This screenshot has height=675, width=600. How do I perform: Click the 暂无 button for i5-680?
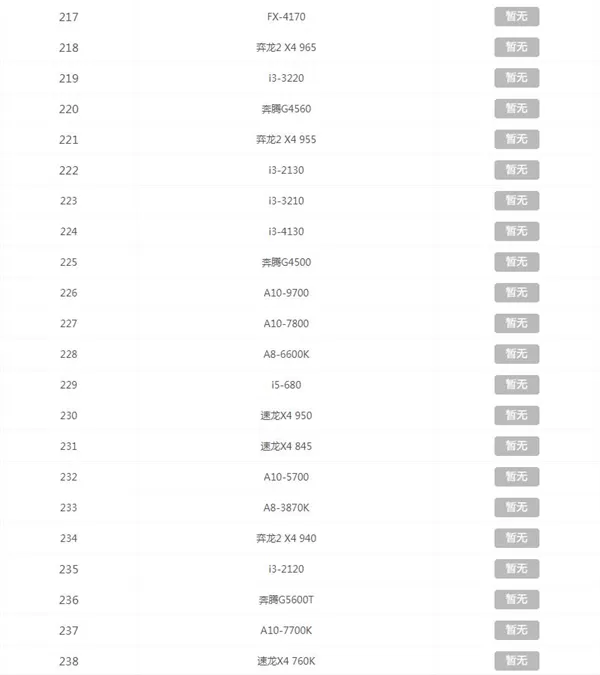tap(516, 385)
